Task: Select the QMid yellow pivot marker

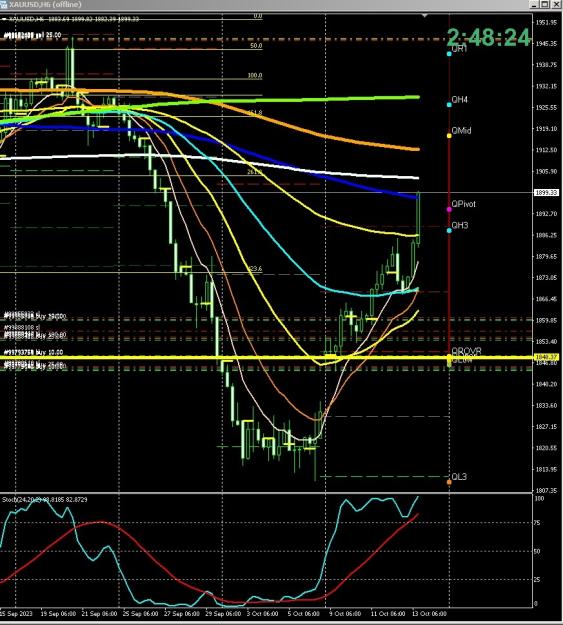Action: tap(449, 136)
